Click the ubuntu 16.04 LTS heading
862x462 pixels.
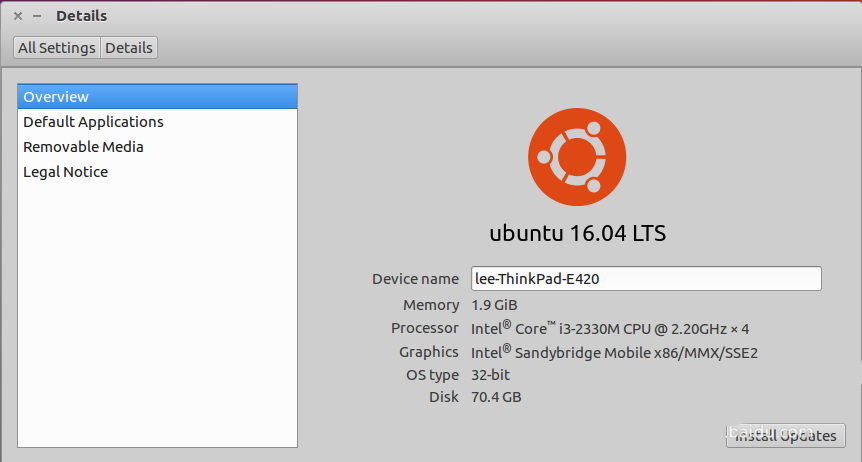pyautogui.click(x=577, y=234)
